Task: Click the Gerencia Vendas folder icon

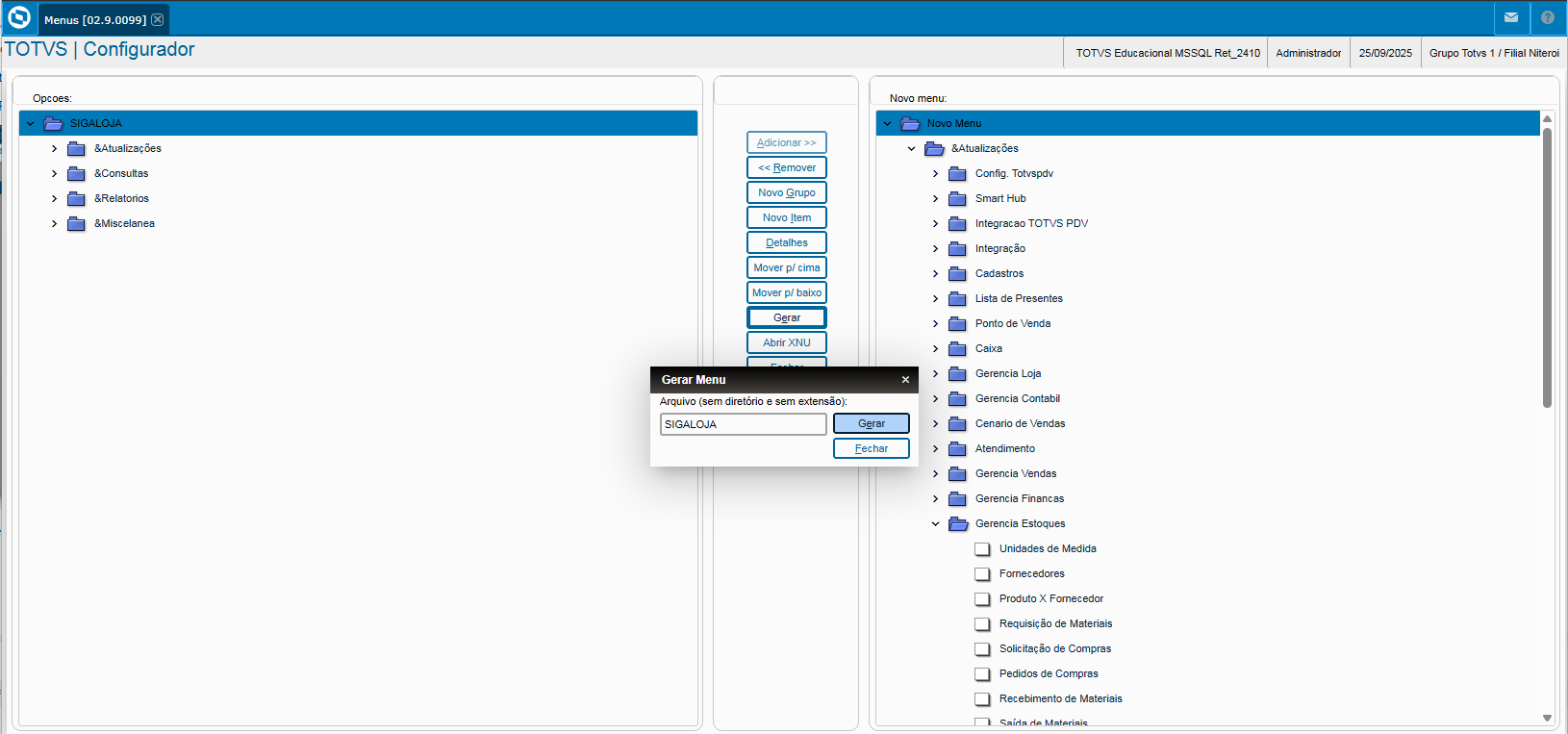Action: tap(957, 473)
